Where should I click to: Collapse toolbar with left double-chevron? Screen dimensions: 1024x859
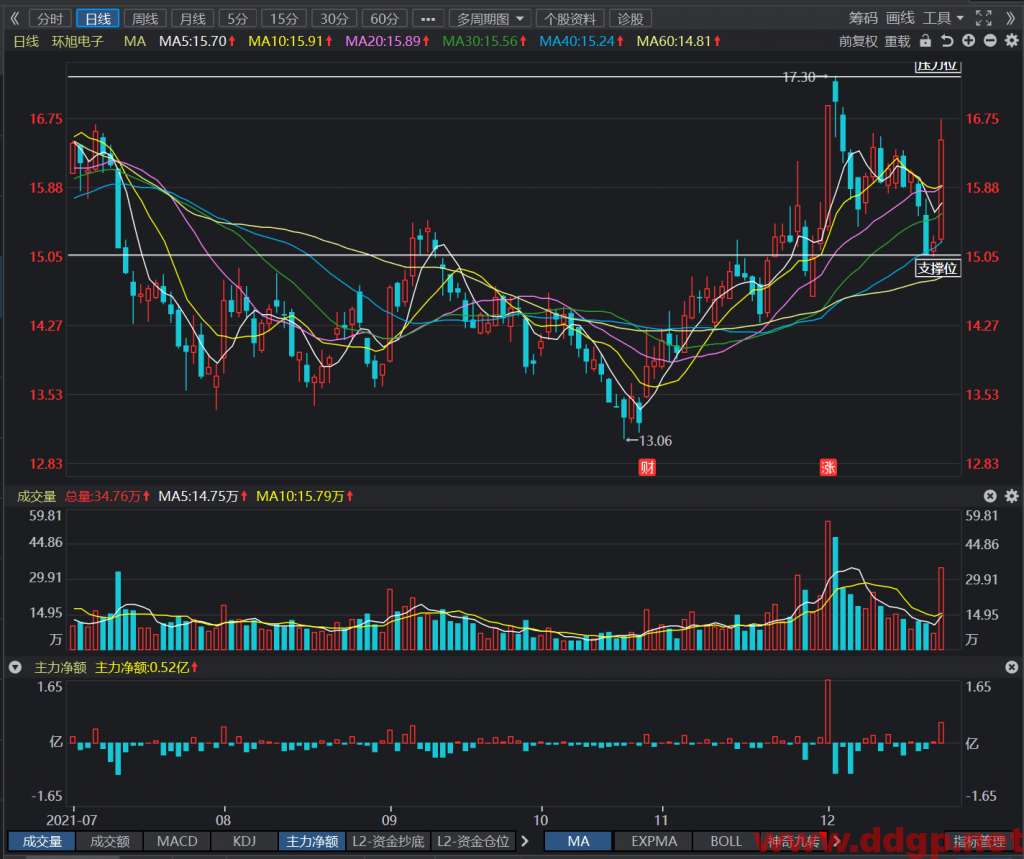click(x=14, y=18)
